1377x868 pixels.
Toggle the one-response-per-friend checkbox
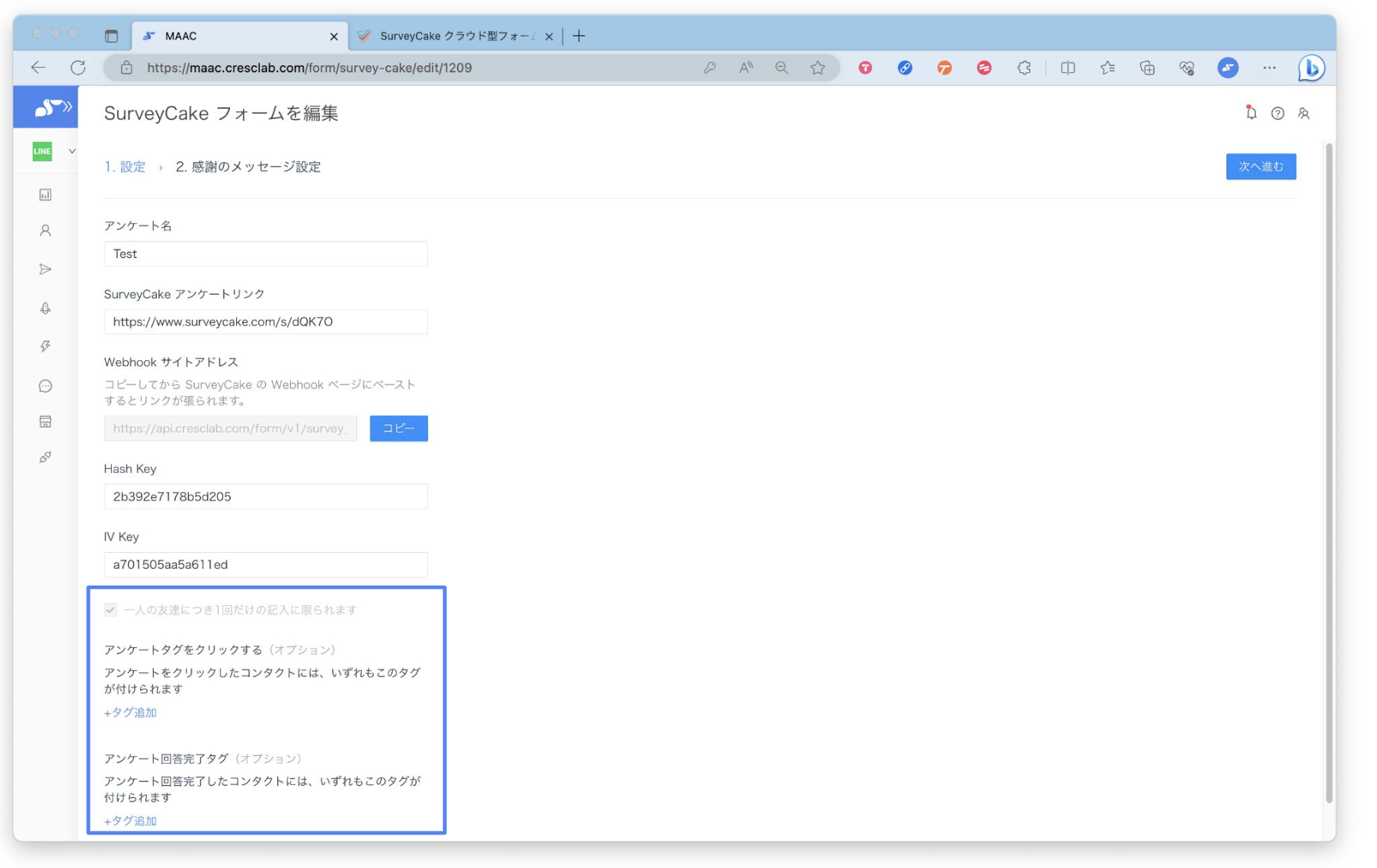(111, 610)
